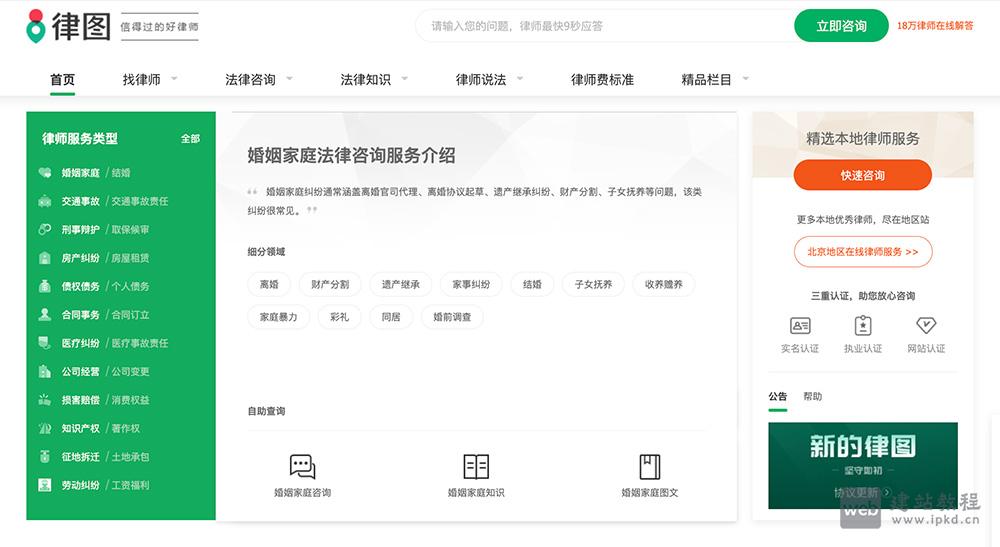Select the 子女抚养 tag
This screenshot has width=1000, height=547.
(x=593, y=284)
